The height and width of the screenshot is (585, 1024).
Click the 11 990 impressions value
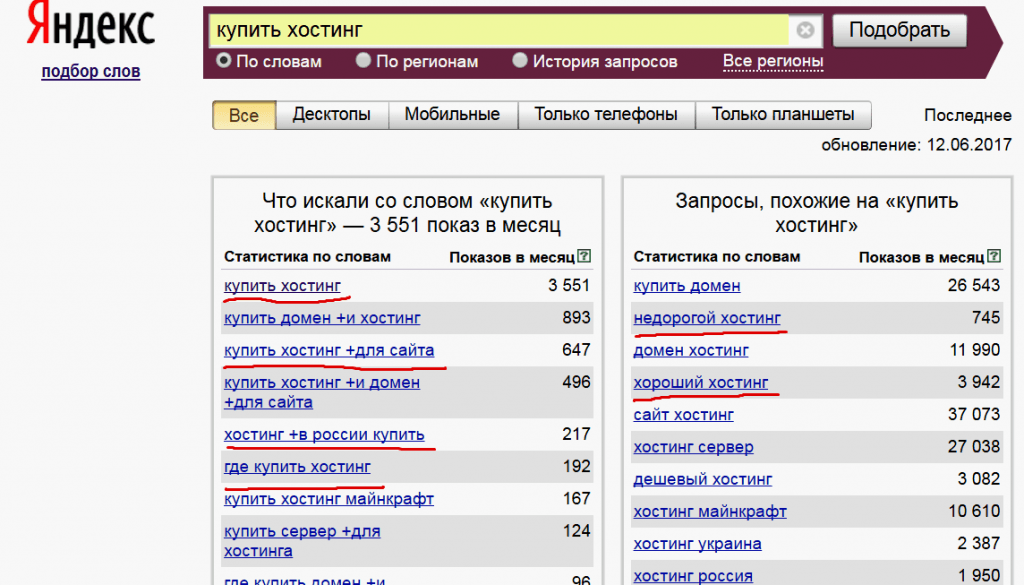click(974, 350)
